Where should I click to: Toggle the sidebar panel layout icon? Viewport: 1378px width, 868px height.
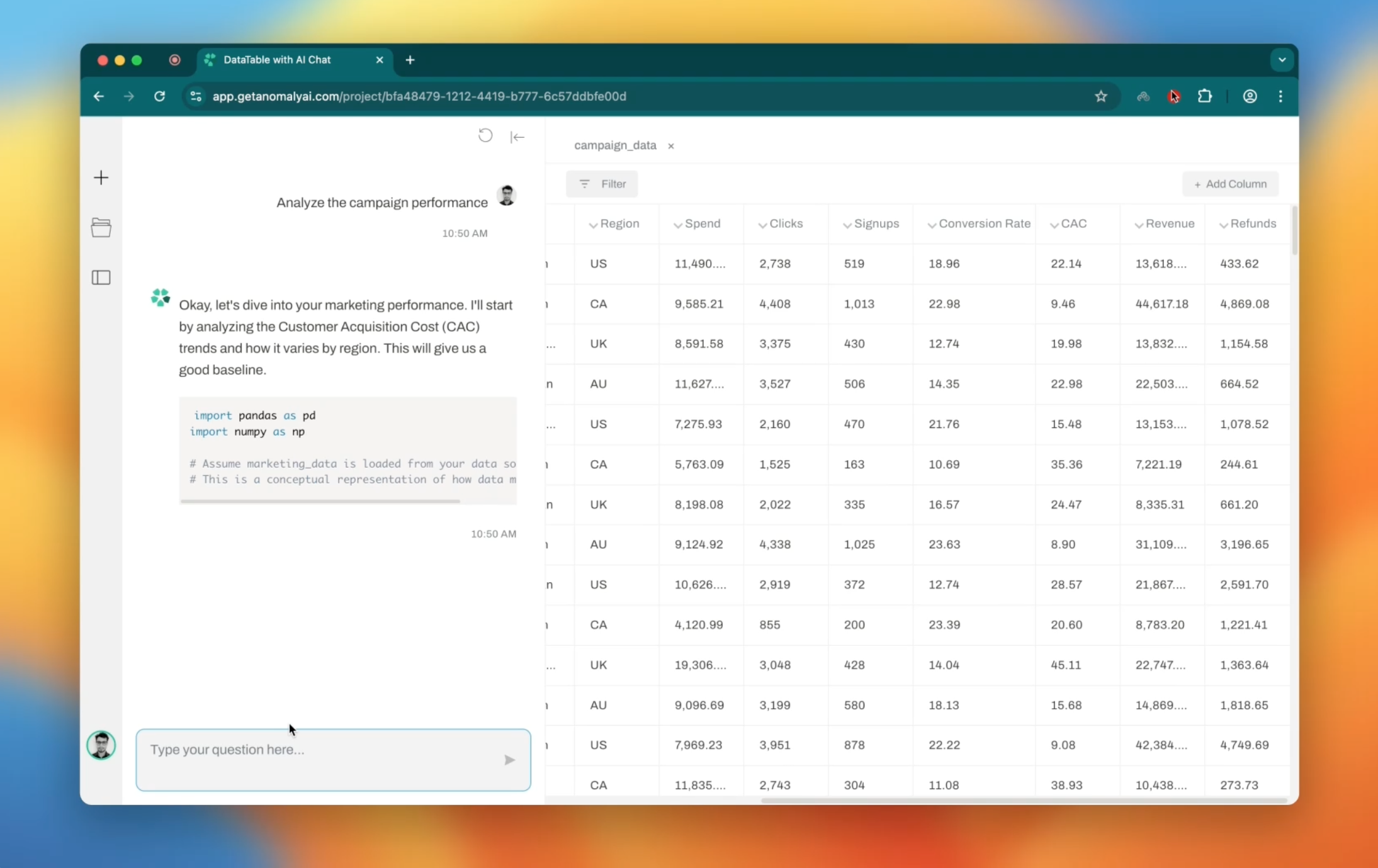click(101, 278)
